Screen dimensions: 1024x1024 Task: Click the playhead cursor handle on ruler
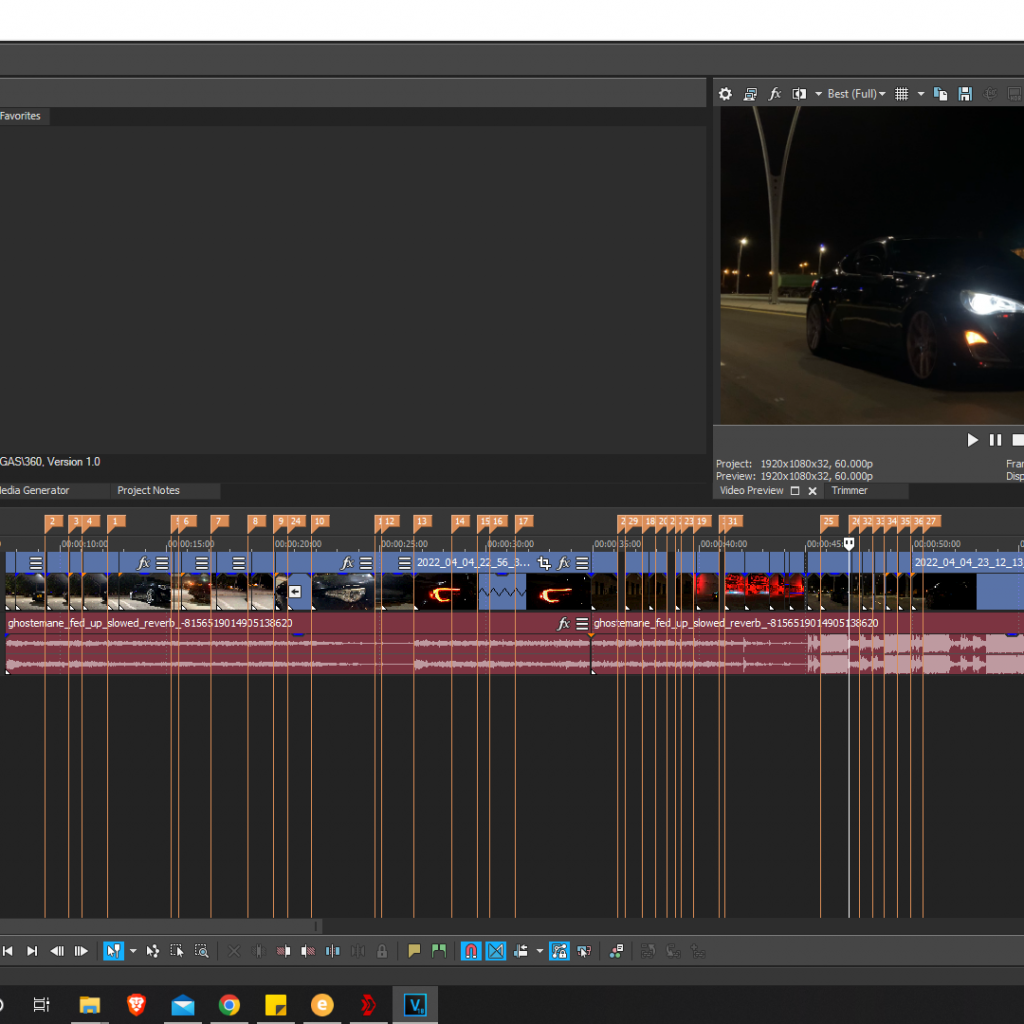(x=849, y=543)
